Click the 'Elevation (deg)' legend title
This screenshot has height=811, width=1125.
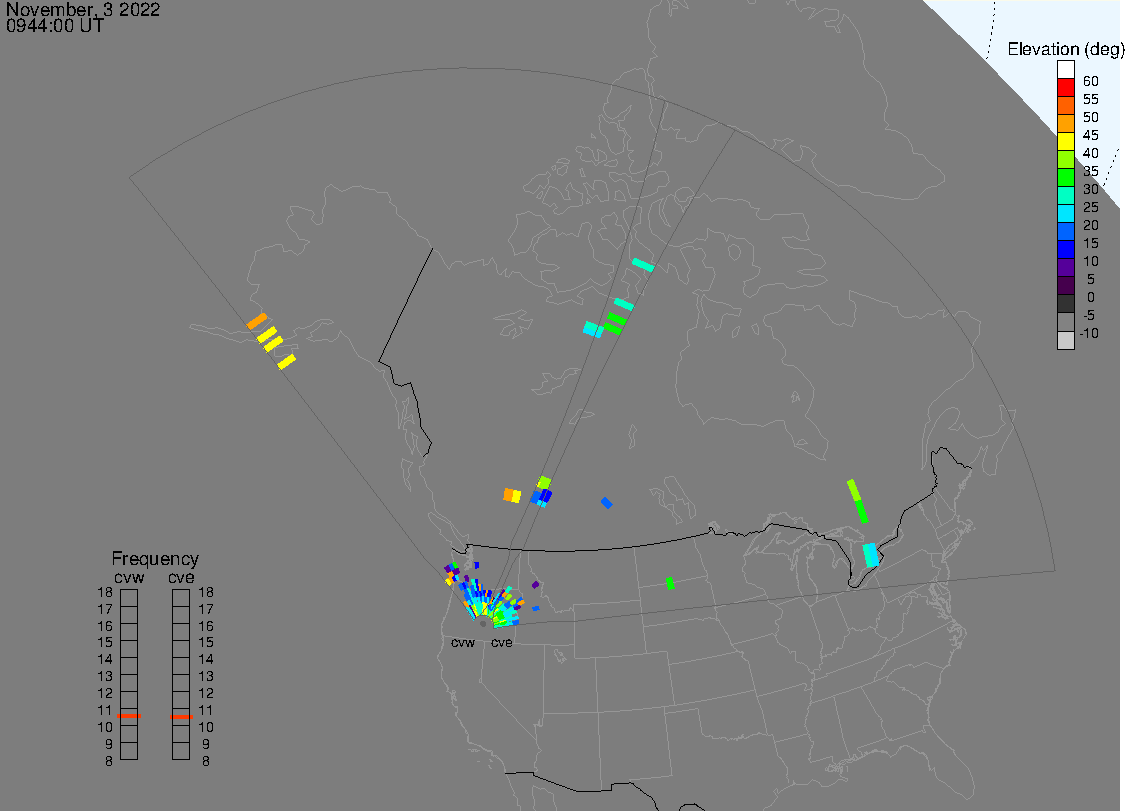[x=1065, y=50]
